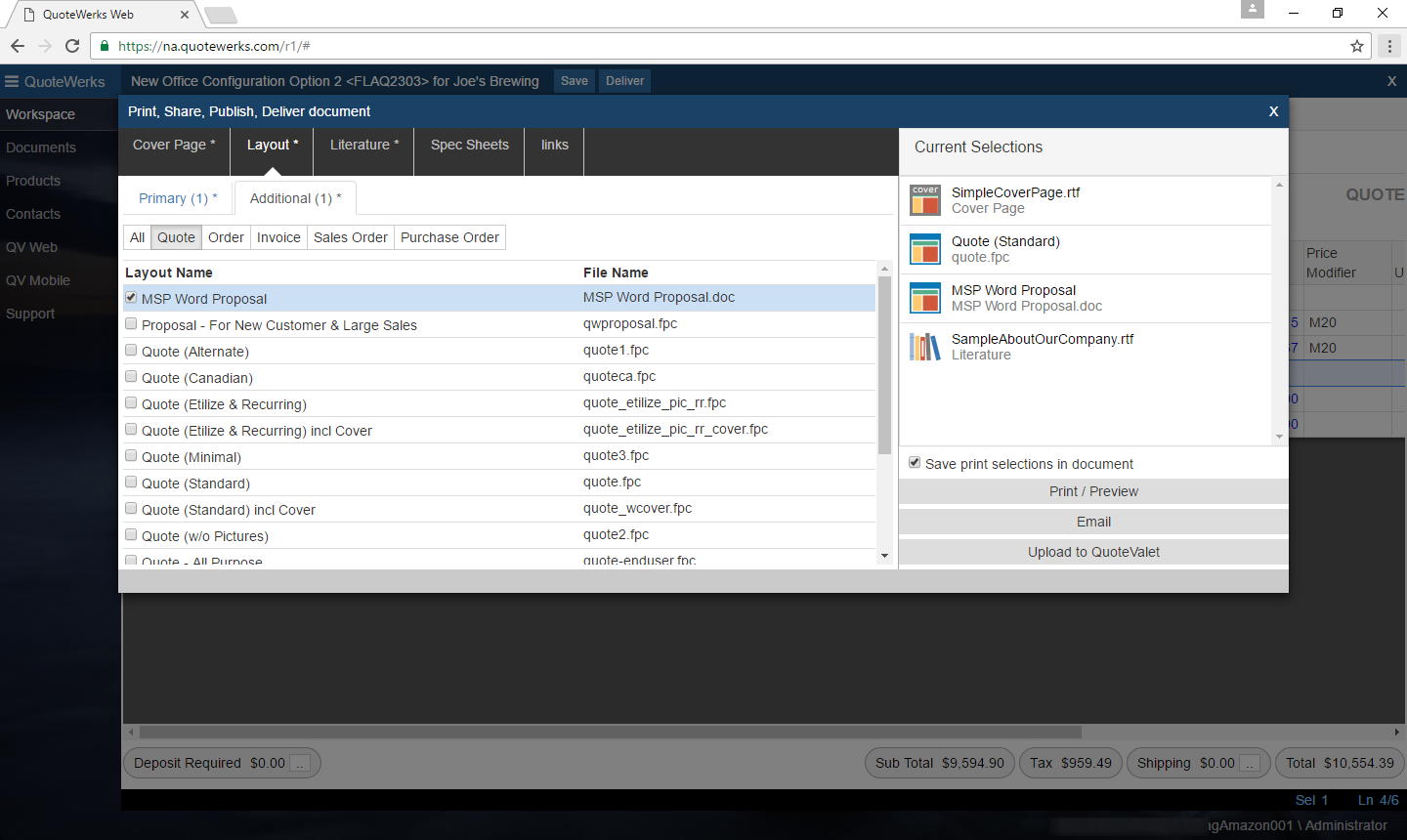Click the Current Selections scroll-down arrow

click(1280, 437)
